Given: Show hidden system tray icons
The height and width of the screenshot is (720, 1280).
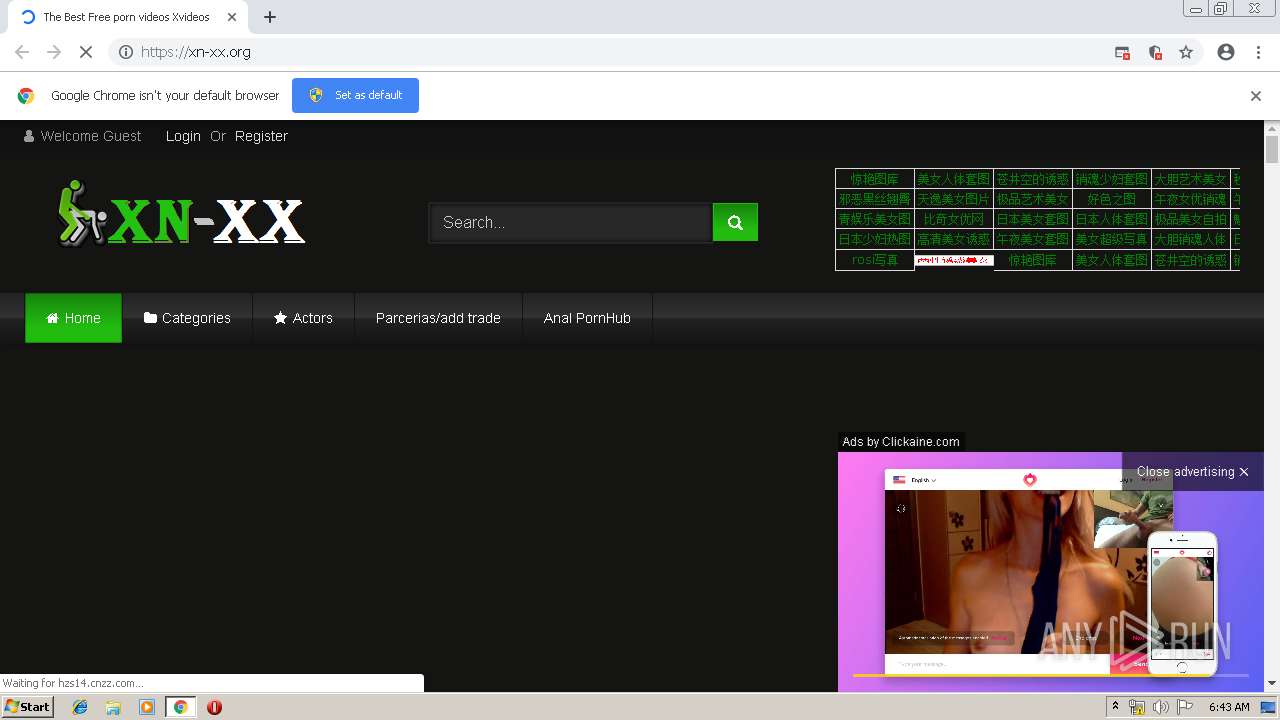Looking at the screenshot, I should click(1116, 707).
